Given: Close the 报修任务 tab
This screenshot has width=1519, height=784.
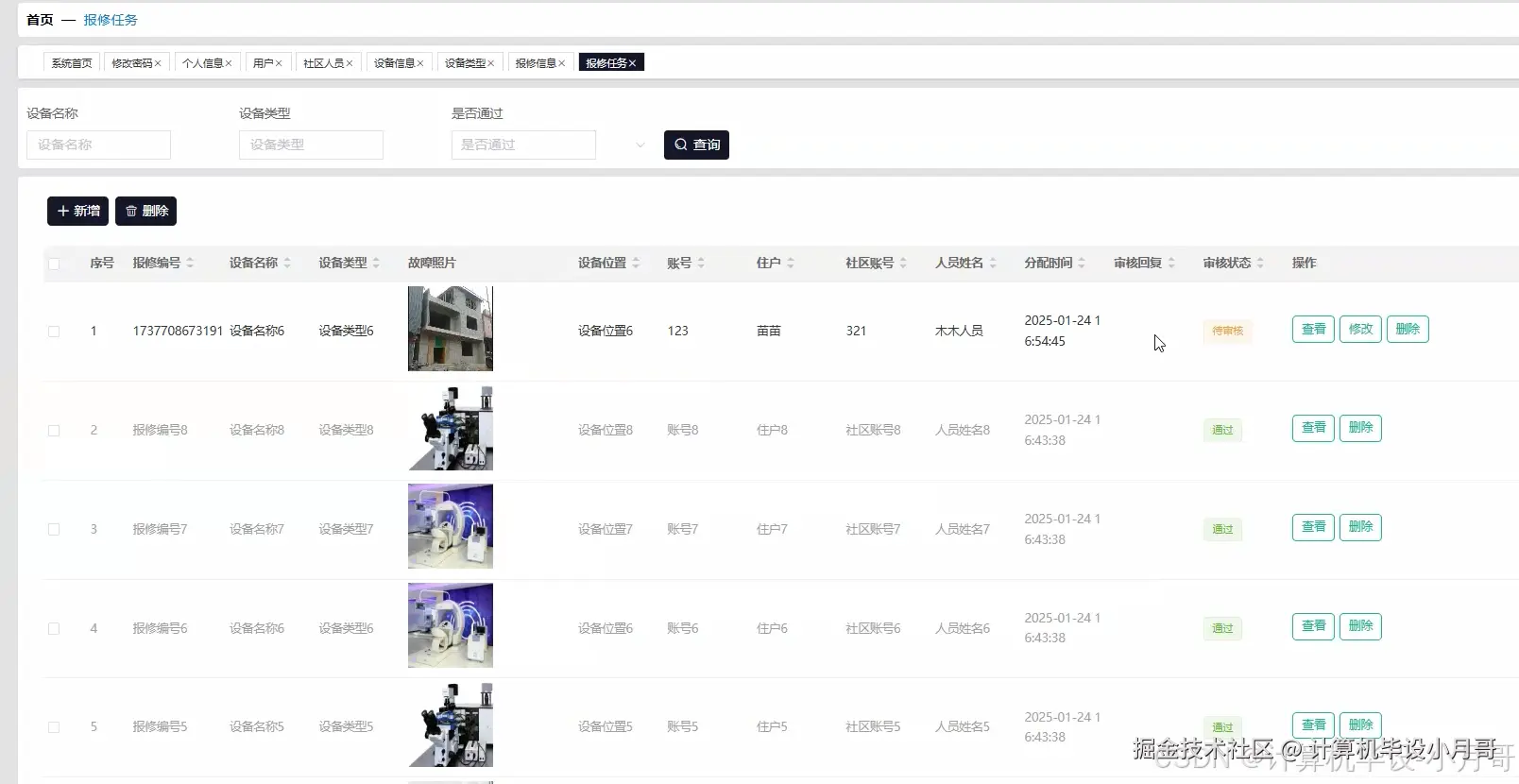Looking at the screenshot, I should coord(633,63).
